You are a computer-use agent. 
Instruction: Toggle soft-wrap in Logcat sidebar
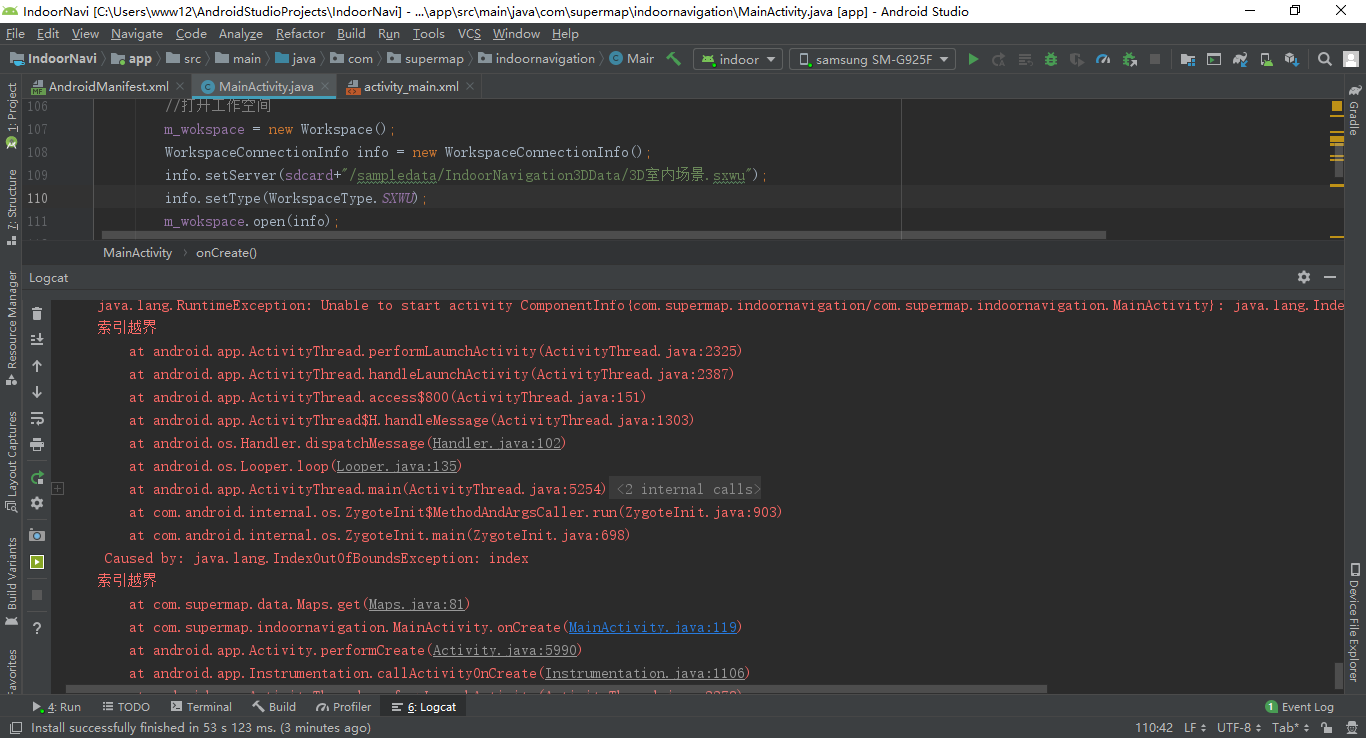pos(37,418)
